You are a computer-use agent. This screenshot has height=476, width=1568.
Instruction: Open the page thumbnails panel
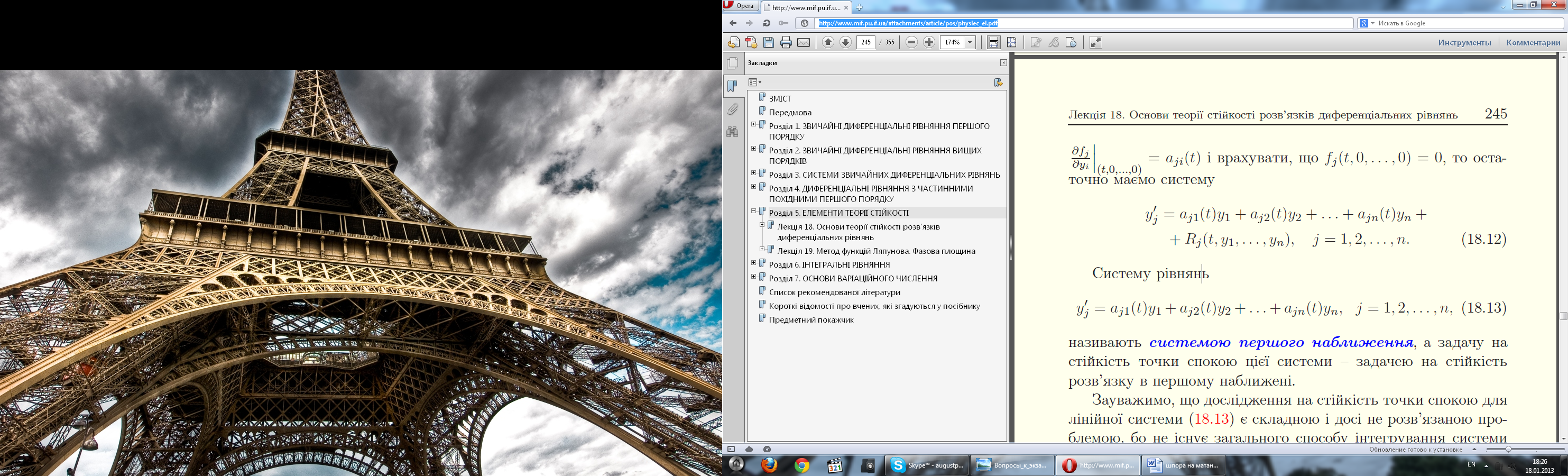tap(733, 63)
